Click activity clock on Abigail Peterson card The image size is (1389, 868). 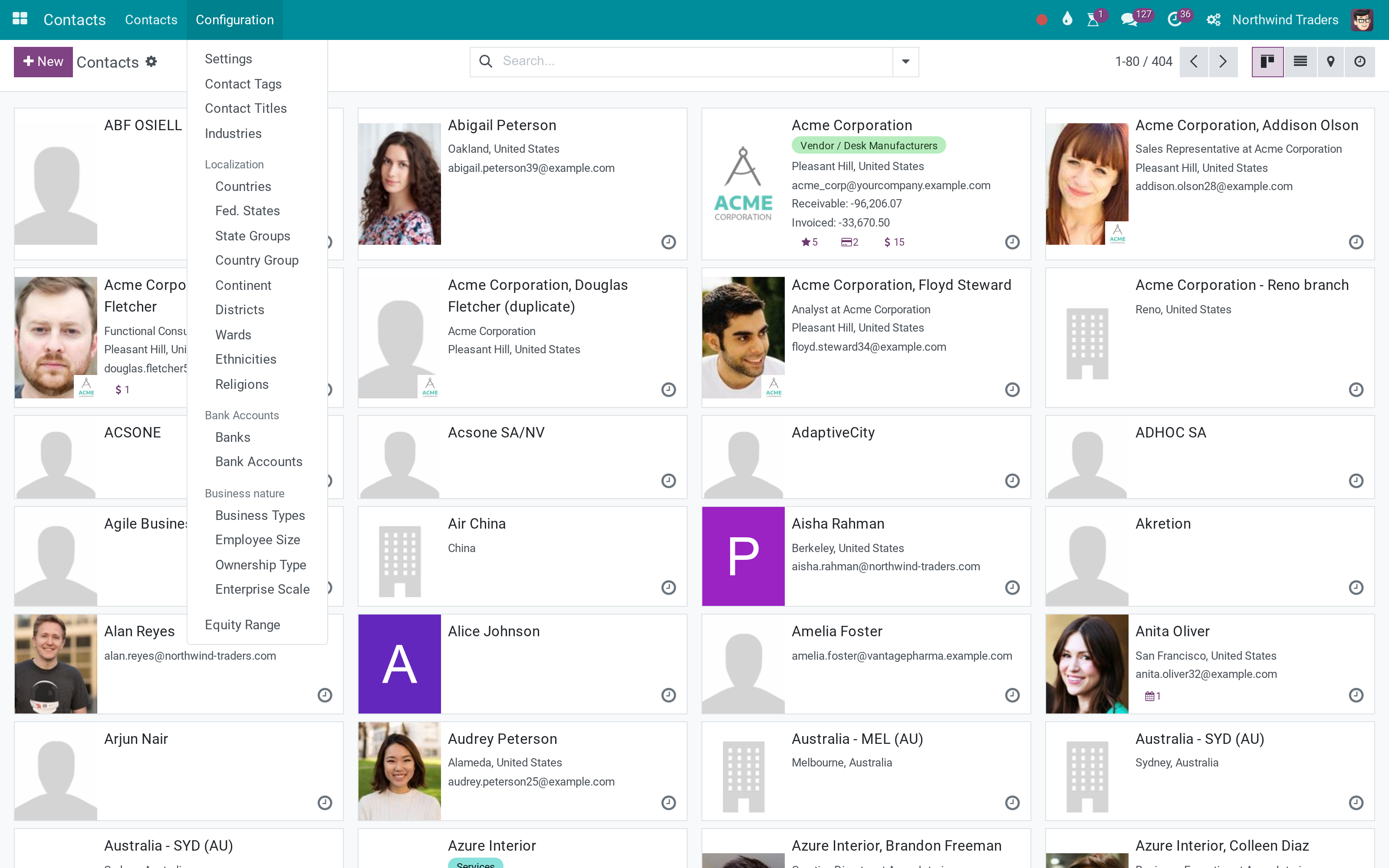[668, 242]
